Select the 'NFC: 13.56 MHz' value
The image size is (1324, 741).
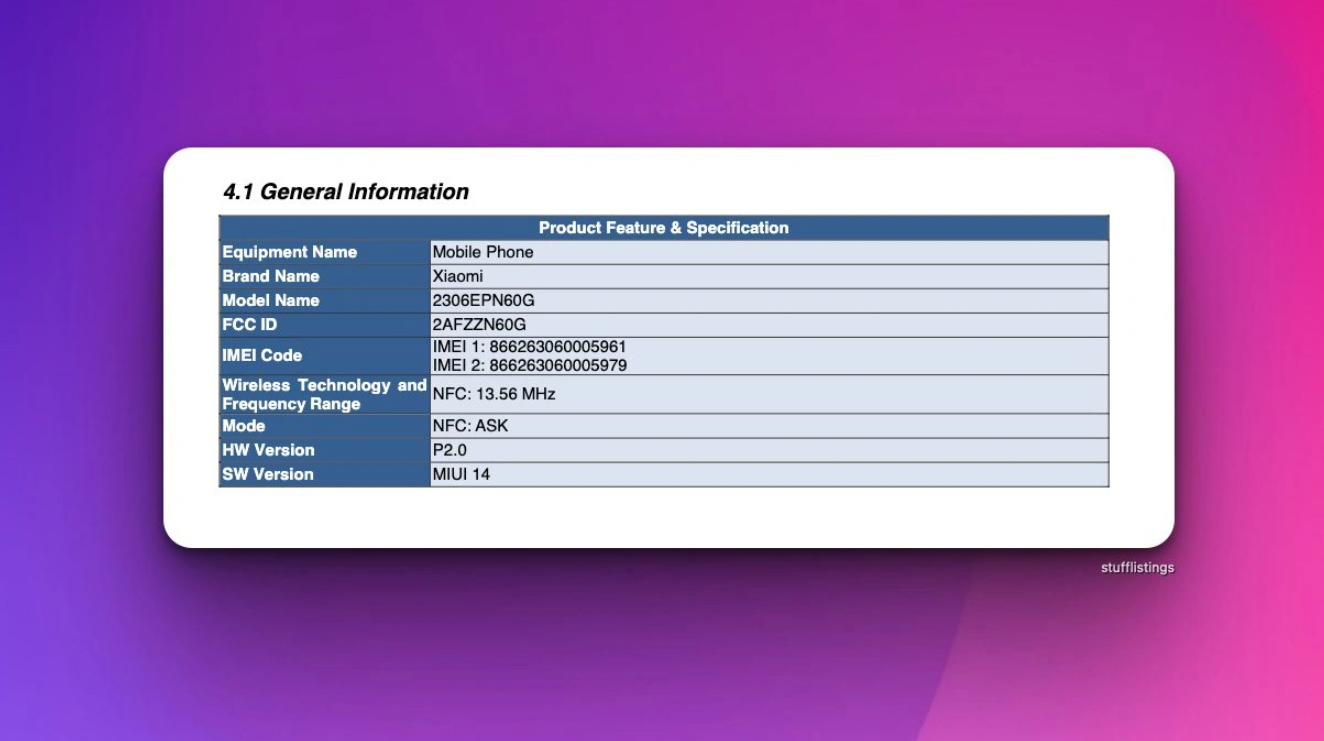click(493, 394)
